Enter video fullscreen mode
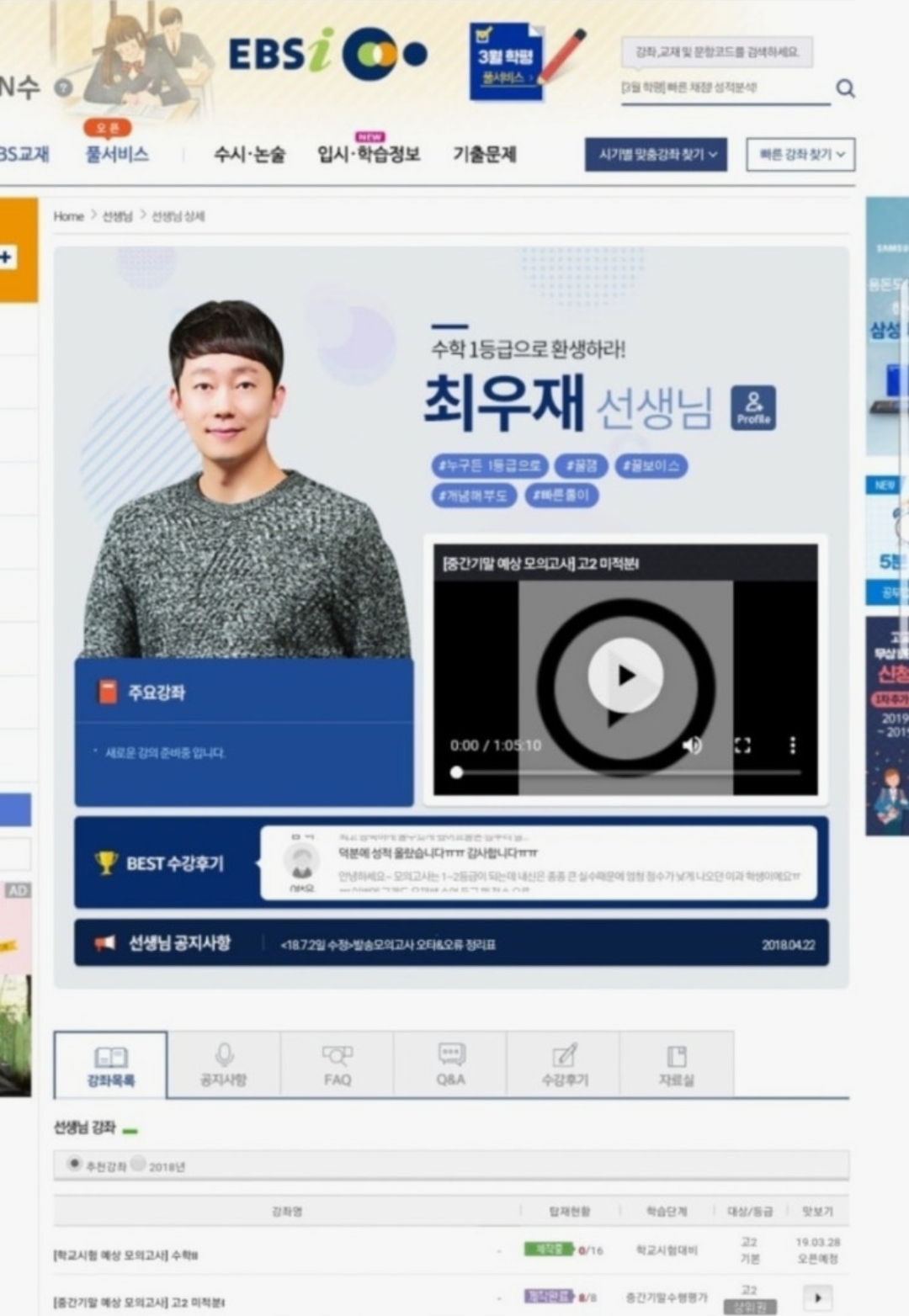 (x=742, y=746)
